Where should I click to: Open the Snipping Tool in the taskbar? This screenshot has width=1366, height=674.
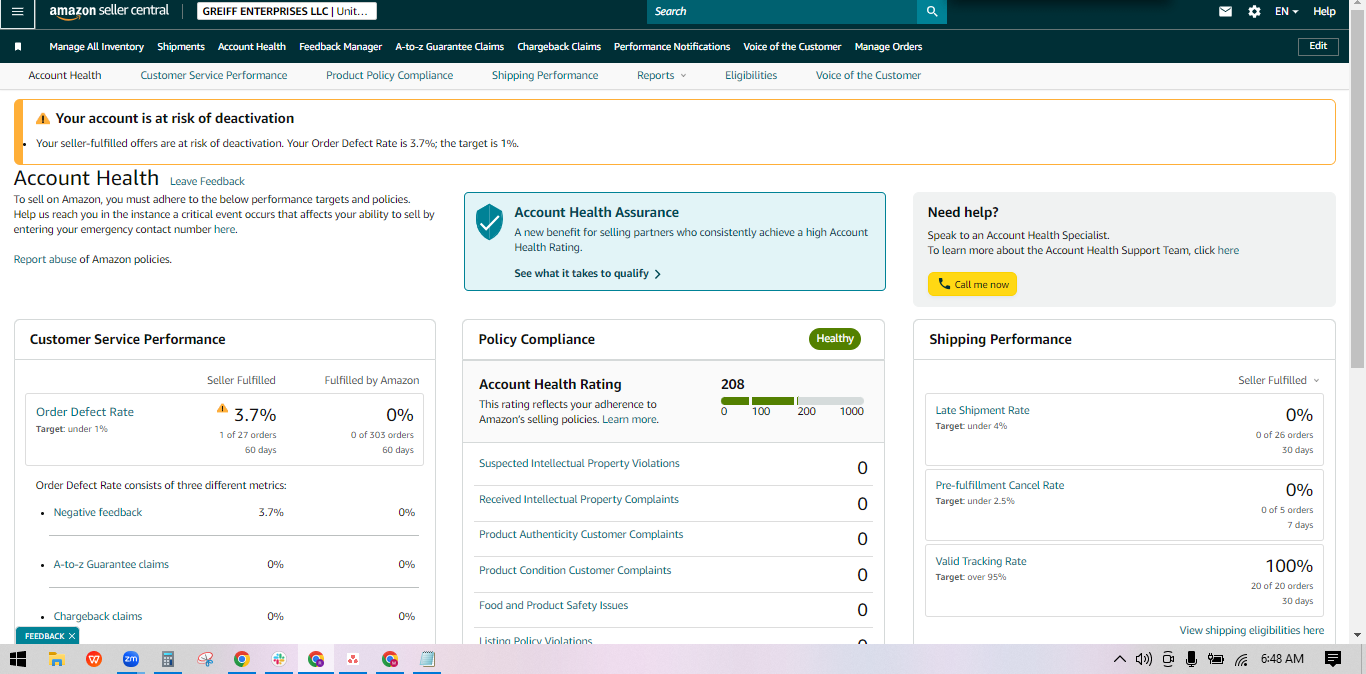pyautogui.click(x=205, y=659)
